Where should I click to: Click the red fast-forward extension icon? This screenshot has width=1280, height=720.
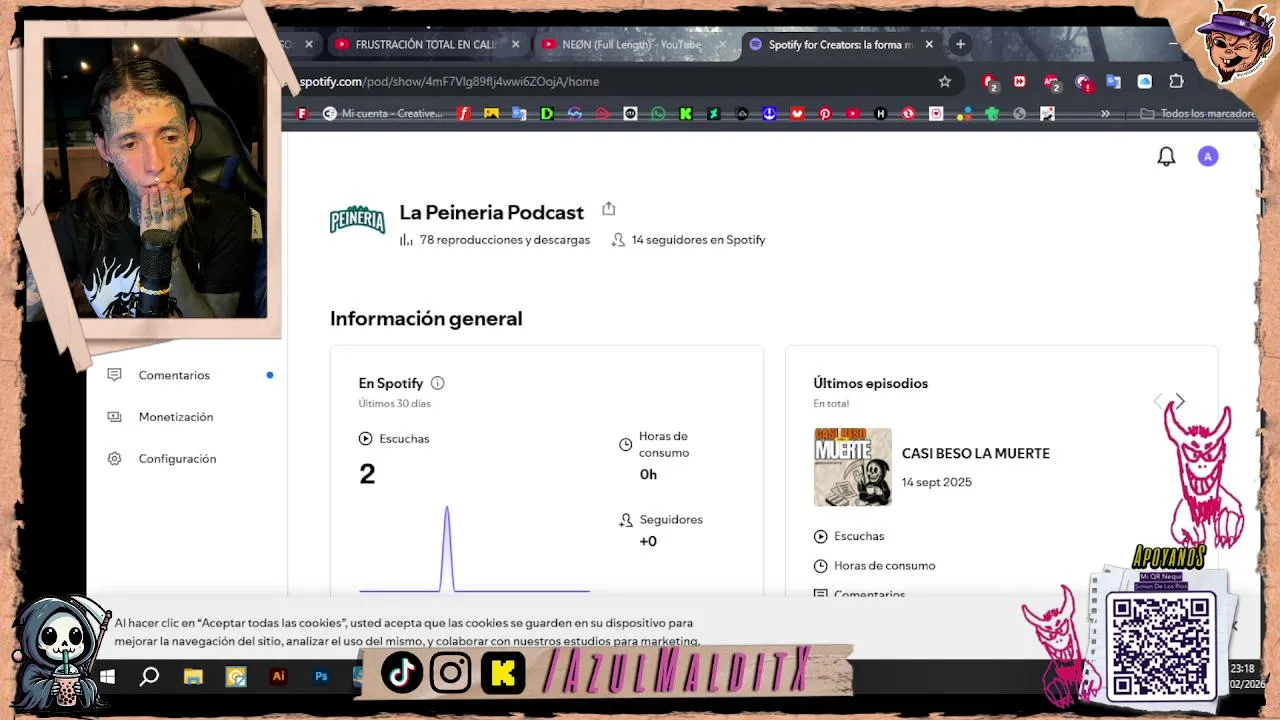tap(1020, 81)
